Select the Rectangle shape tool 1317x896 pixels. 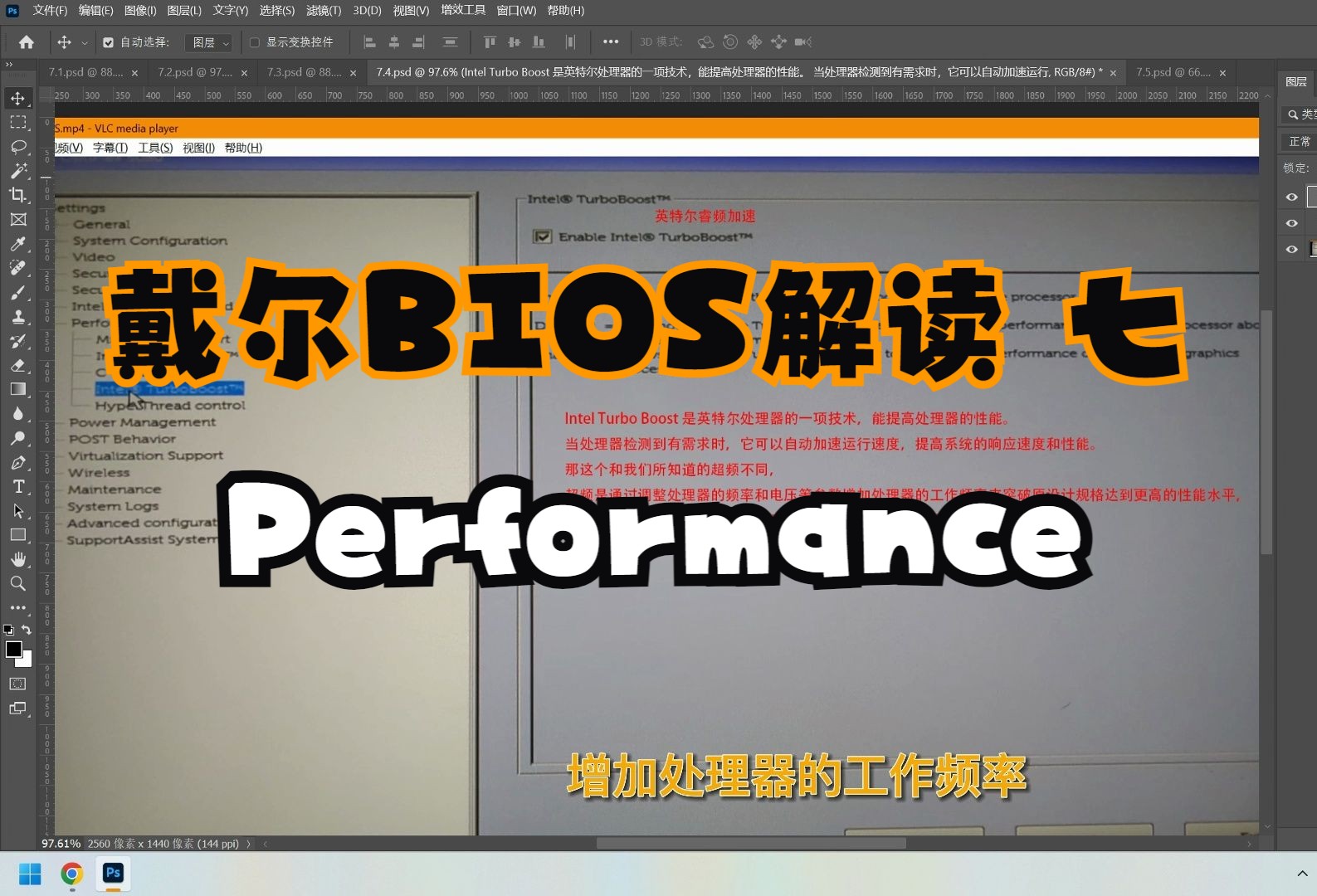pyautogui.click(x=17, y=535)
